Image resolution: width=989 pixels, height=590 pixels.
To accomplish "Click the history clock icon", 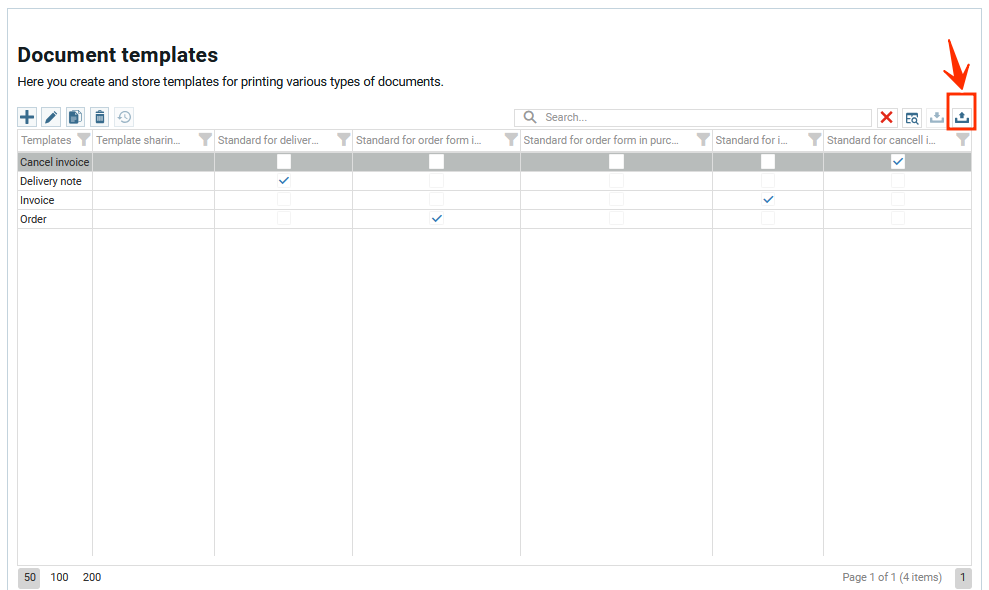I will click(124, 118).
